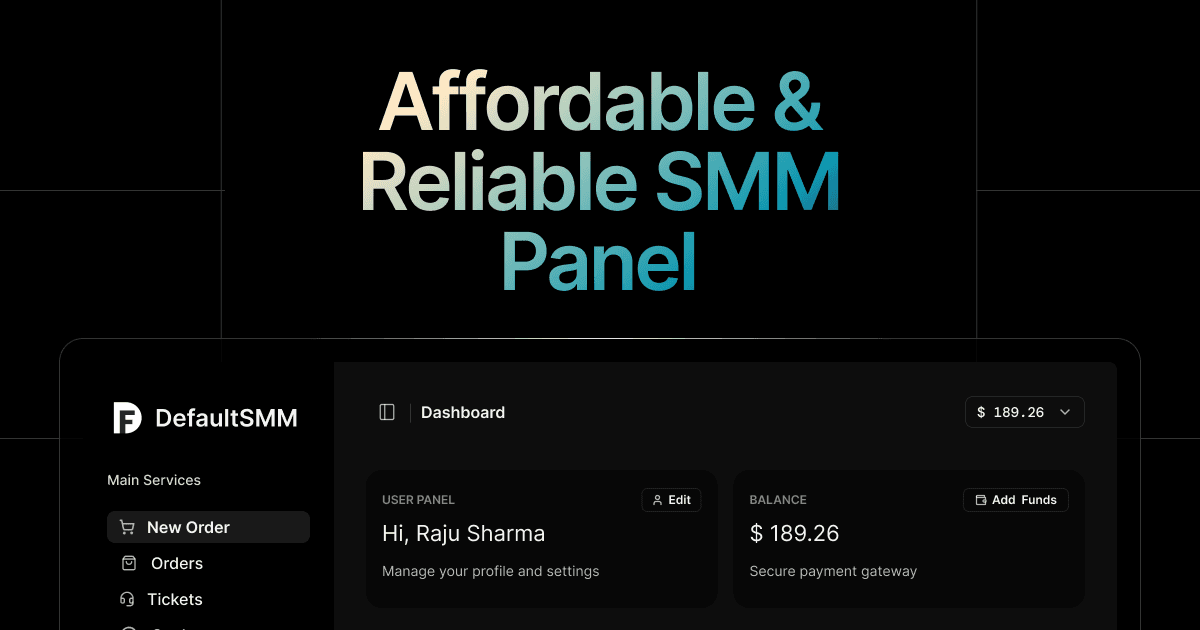Select the New Order sidebar label
Screen dimensions: 1200x630
(188, 527)
